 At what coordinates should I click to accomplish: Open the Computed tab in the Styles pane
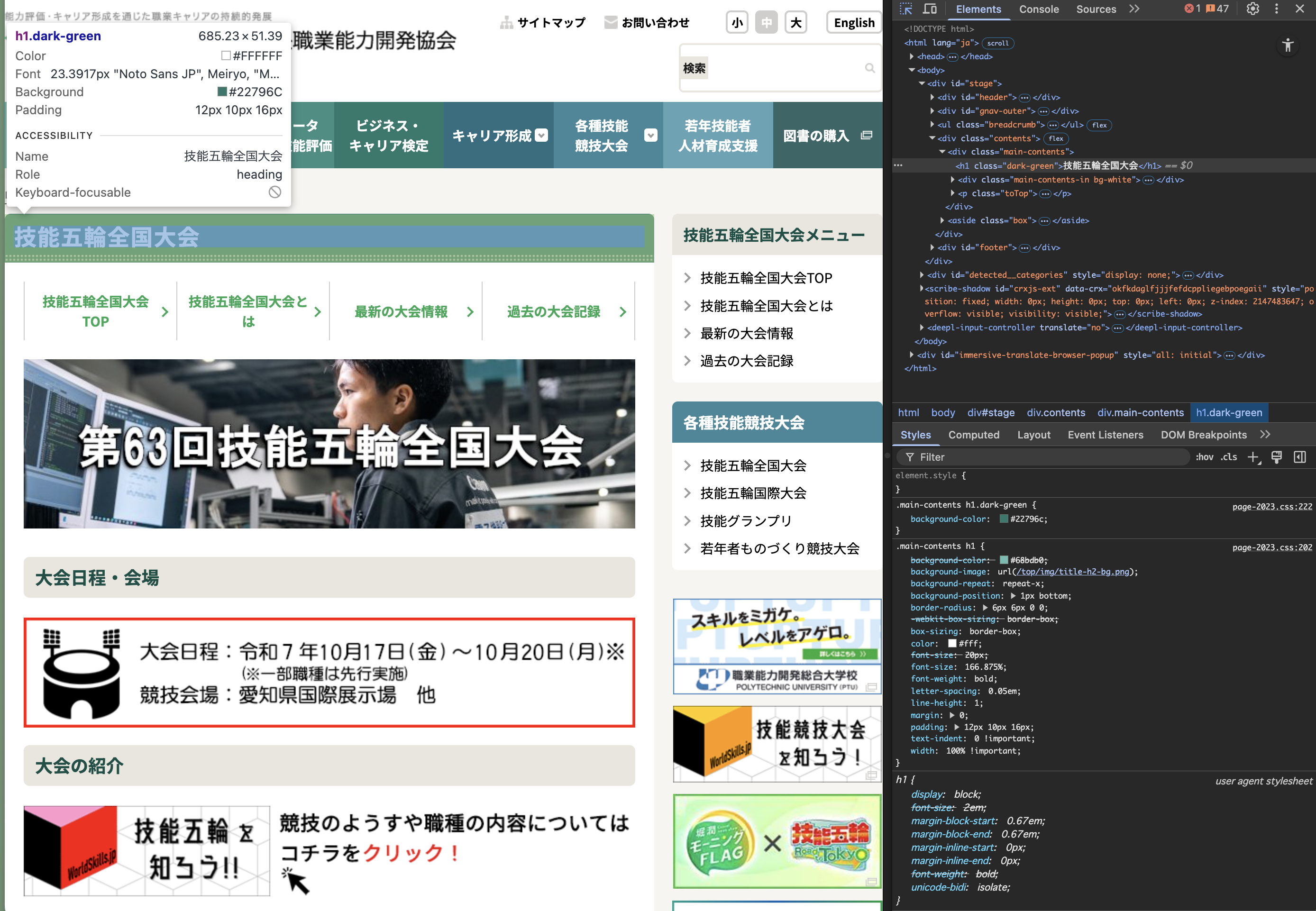974,434
